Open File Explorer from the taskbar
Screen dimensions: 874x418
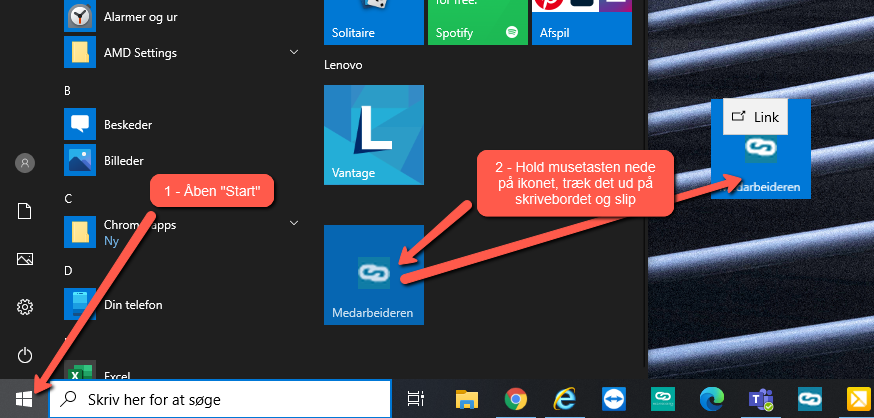point(467,399)
